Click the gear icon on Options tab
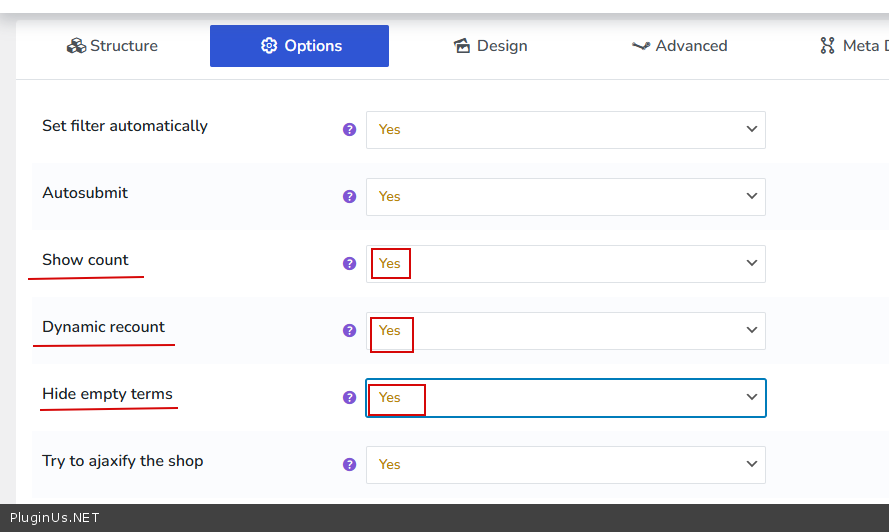889x532 pixels. pyautogui.click(x=268, y=46)
